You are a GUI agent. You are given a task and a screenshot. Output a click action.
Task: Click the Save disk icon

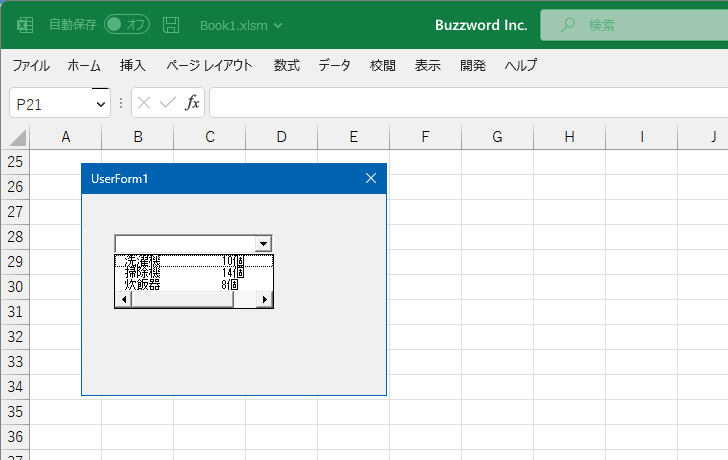(x=171, y=25)
